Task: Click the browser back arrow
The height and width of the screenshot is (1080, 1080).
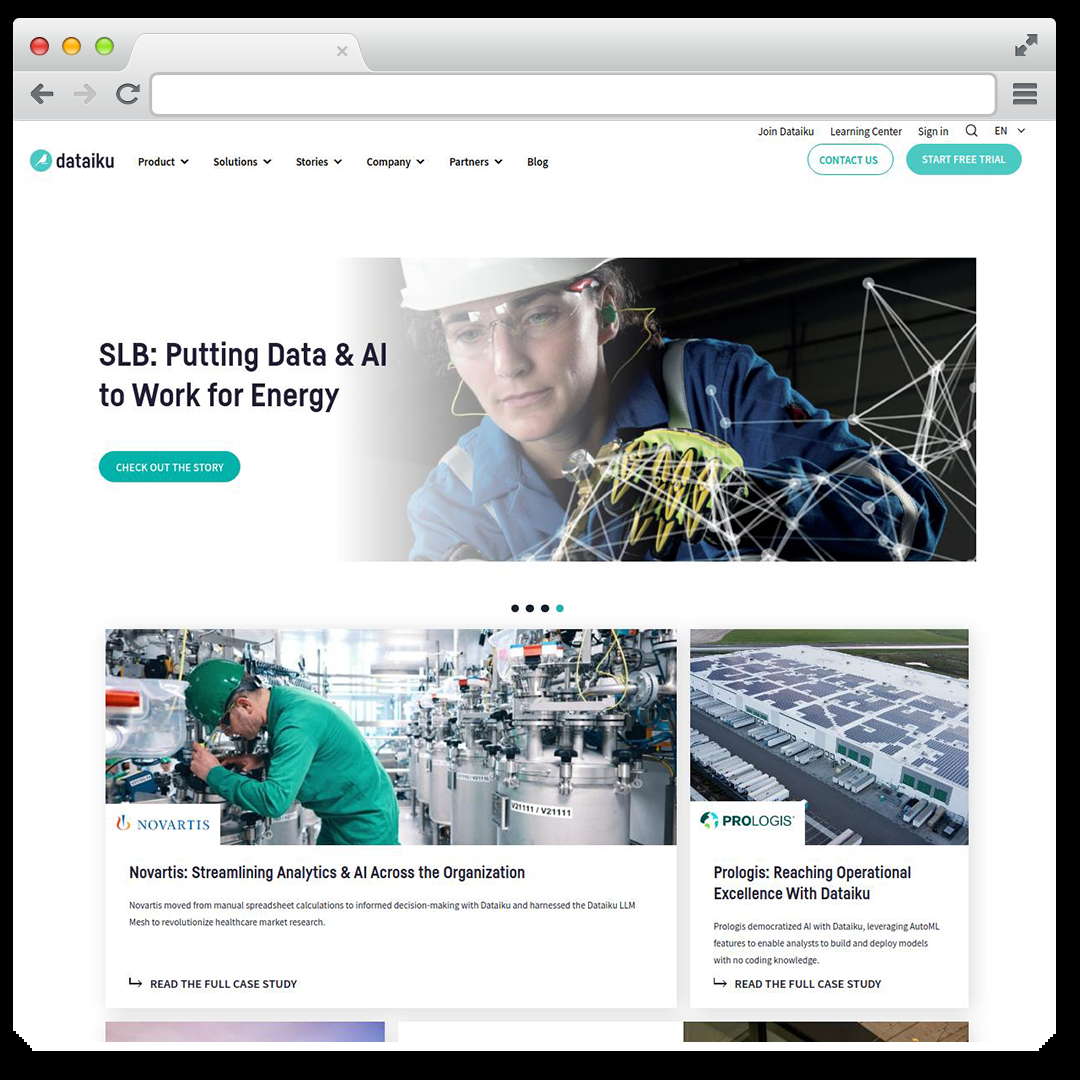Action: coord(42,94)
